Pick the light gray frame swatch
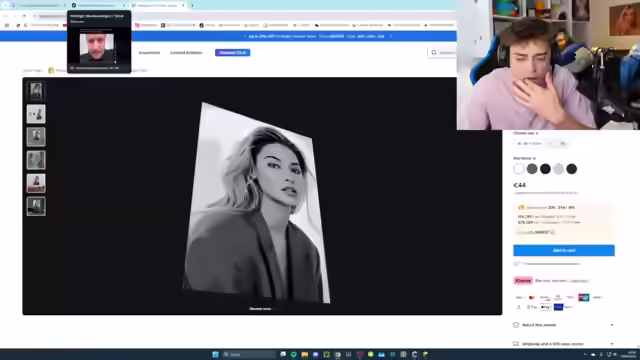 [x=558, y=169]
